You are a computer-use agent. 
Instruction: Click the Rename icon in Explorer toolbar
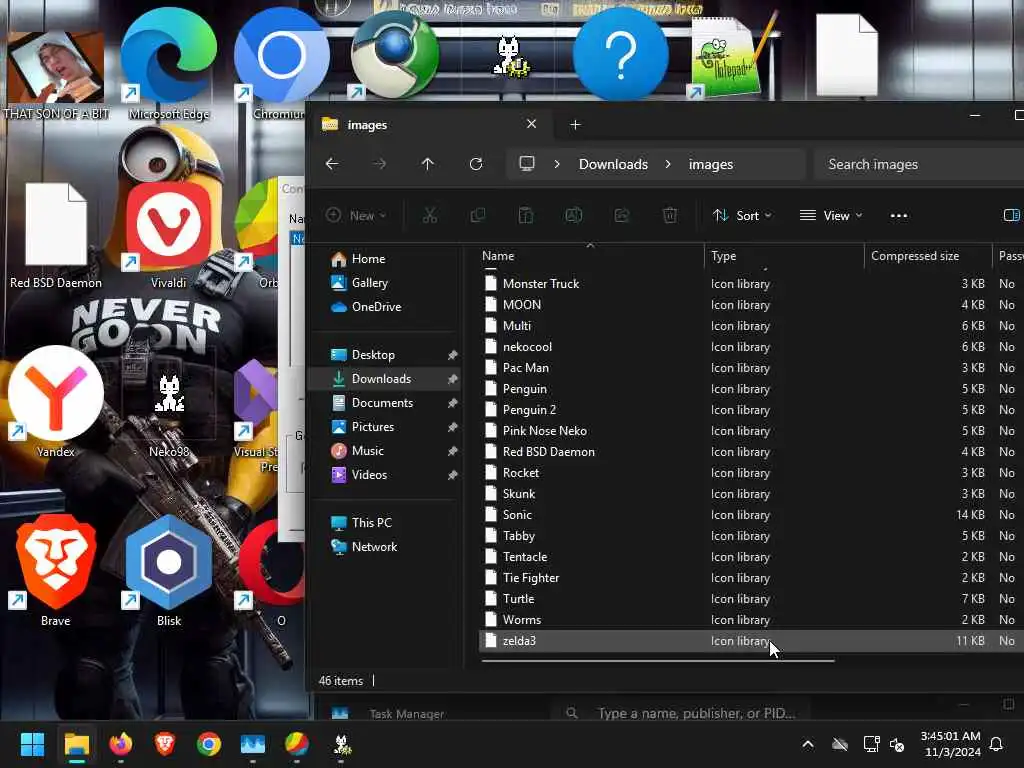click(x=574, y=216)
